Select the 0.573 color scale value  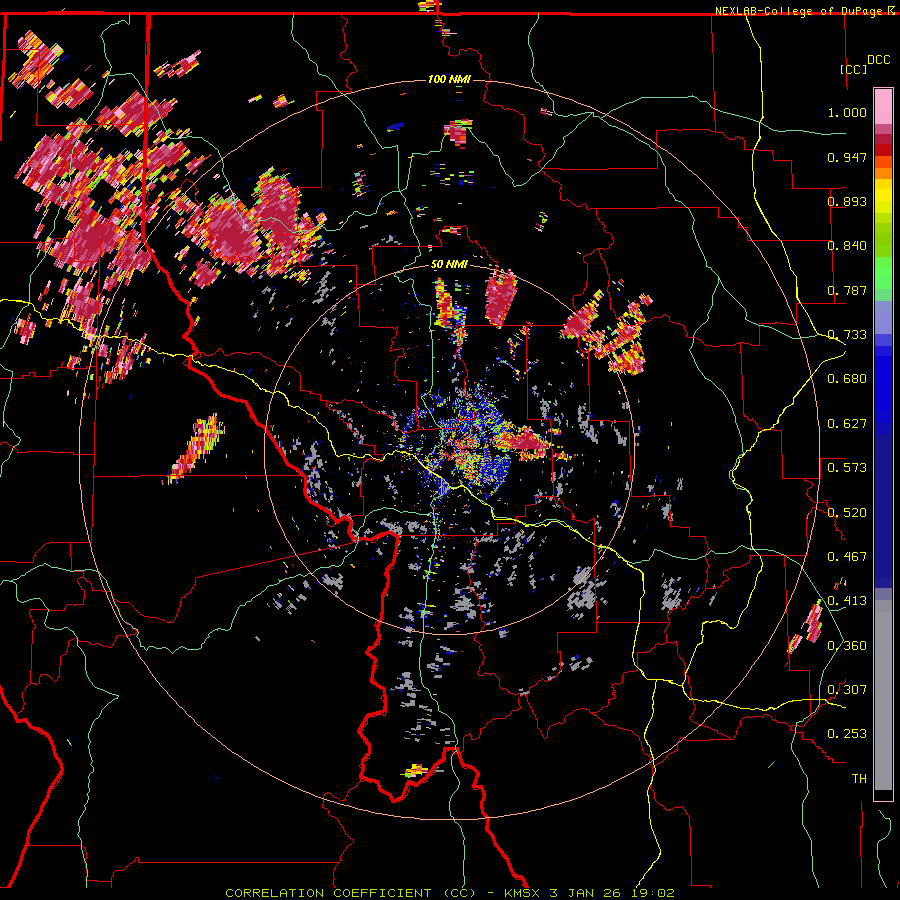coord(847,468)
